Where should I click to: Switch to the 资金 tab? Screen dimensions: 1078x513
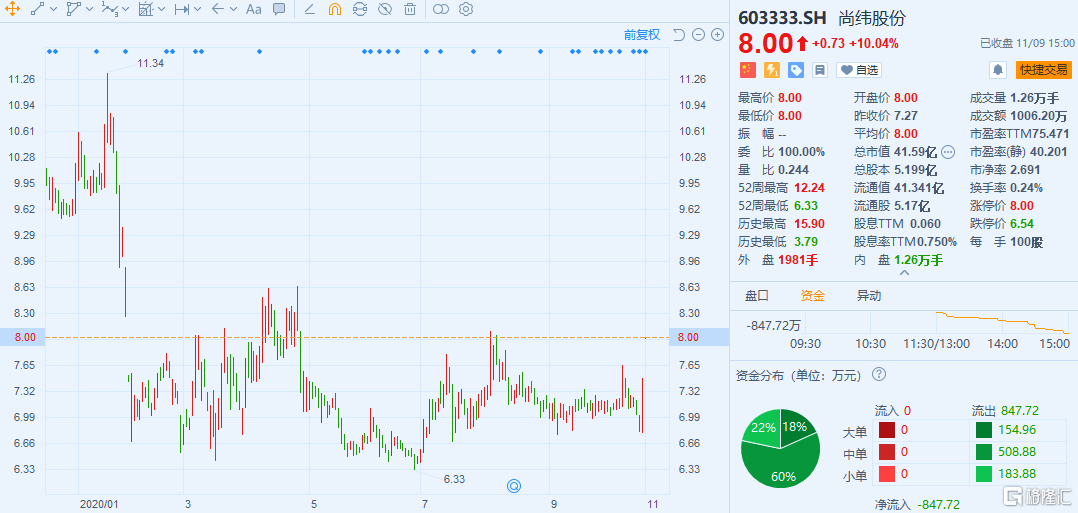pos(813,296)
